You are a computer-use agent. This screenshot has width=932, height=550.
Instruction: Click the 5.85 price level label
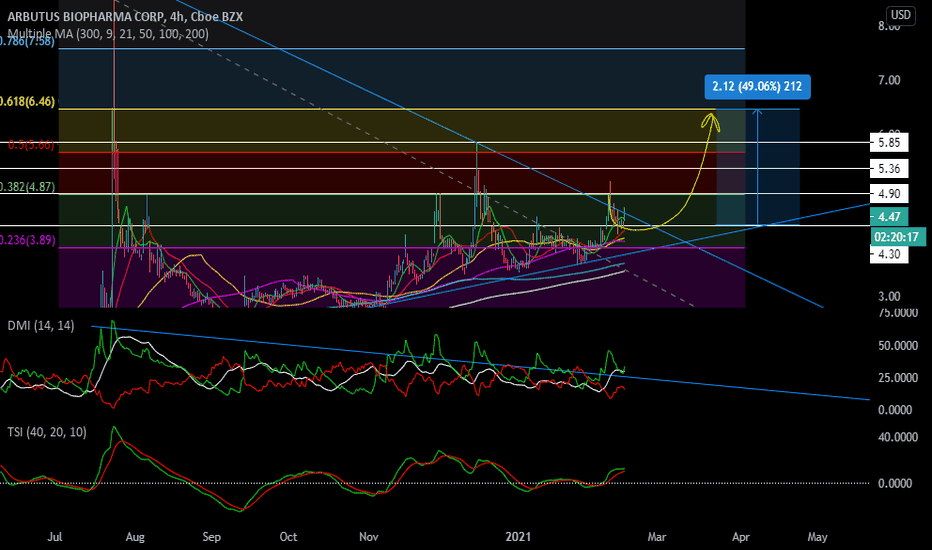click(889, 143)
